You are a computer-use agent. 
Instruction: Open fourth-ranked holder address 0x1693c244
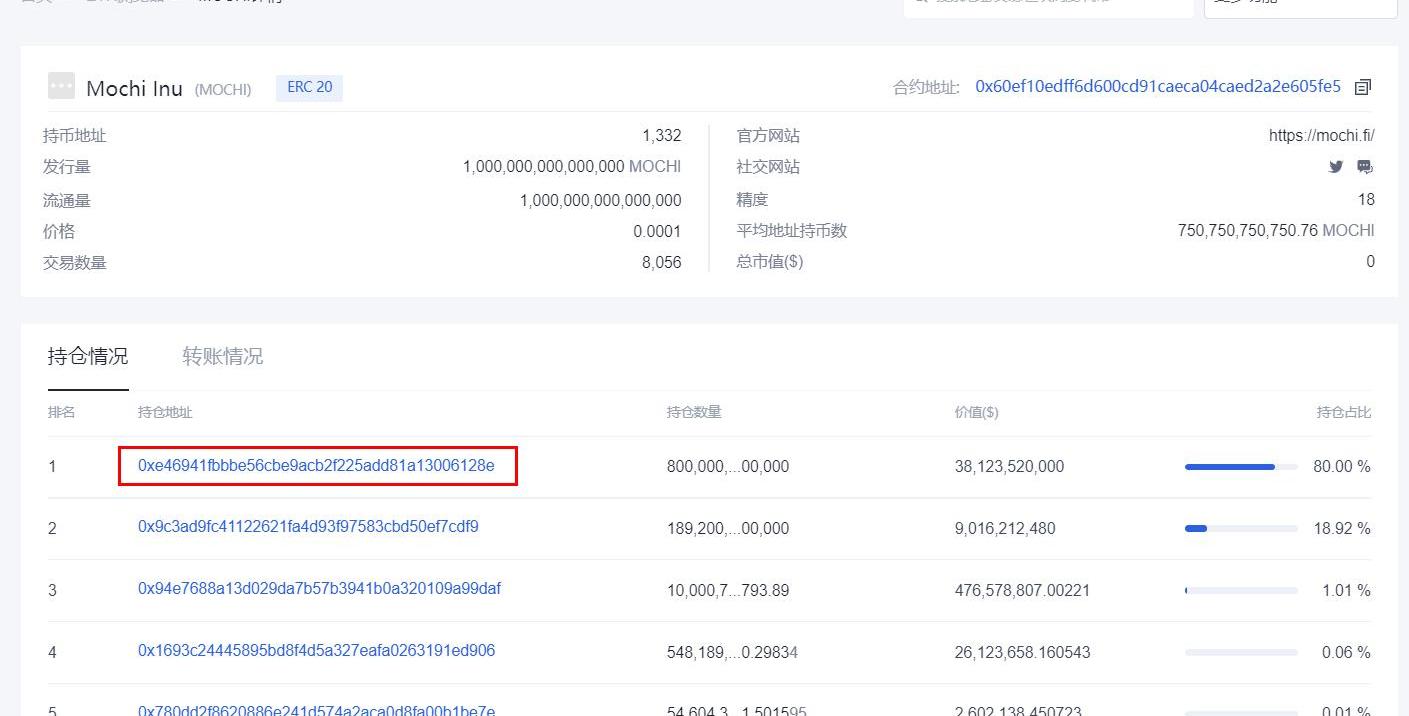(x=316, y=651)
